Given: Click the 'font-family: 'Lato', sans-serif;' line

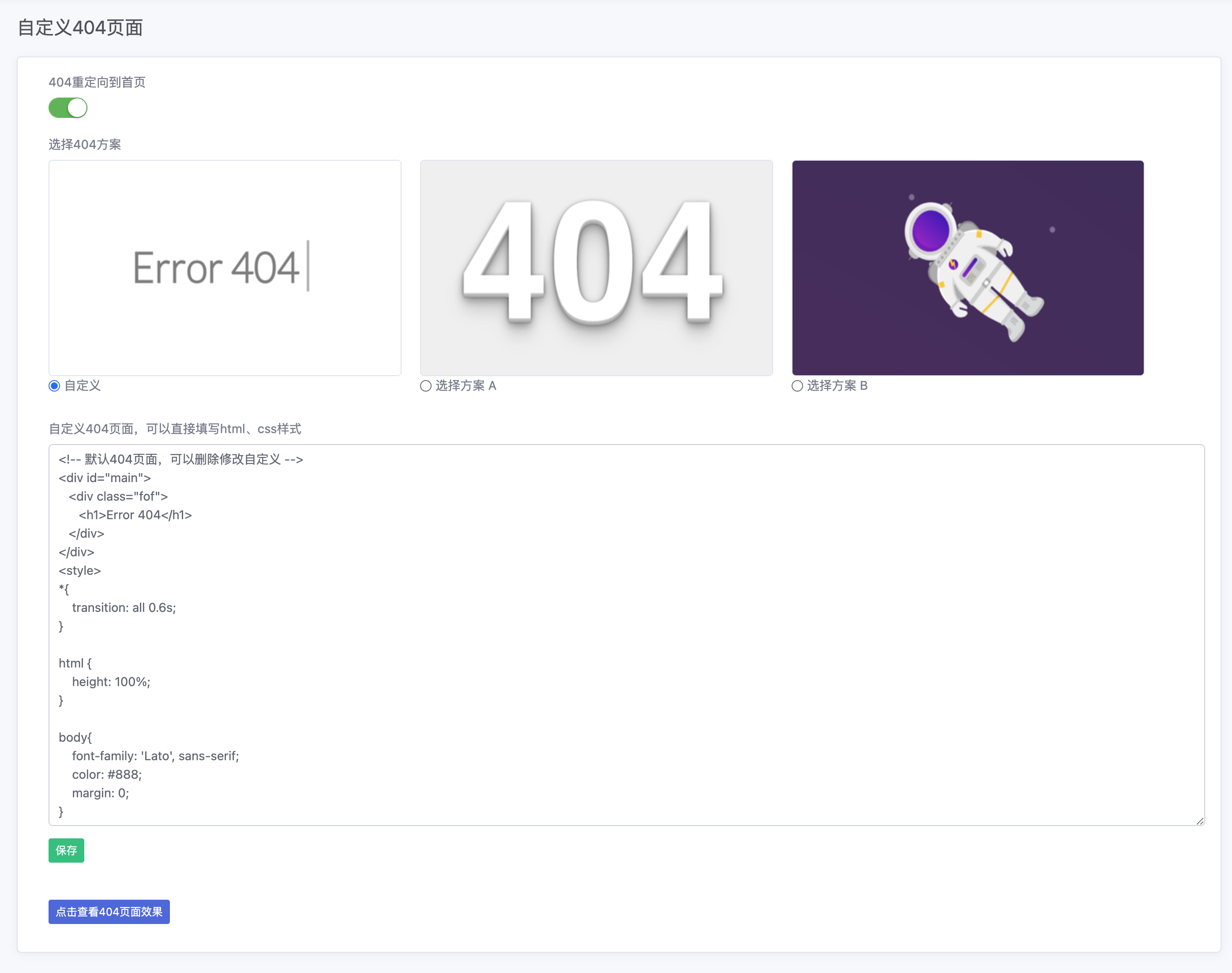Looking at the screenshot, I should (155, 756).
